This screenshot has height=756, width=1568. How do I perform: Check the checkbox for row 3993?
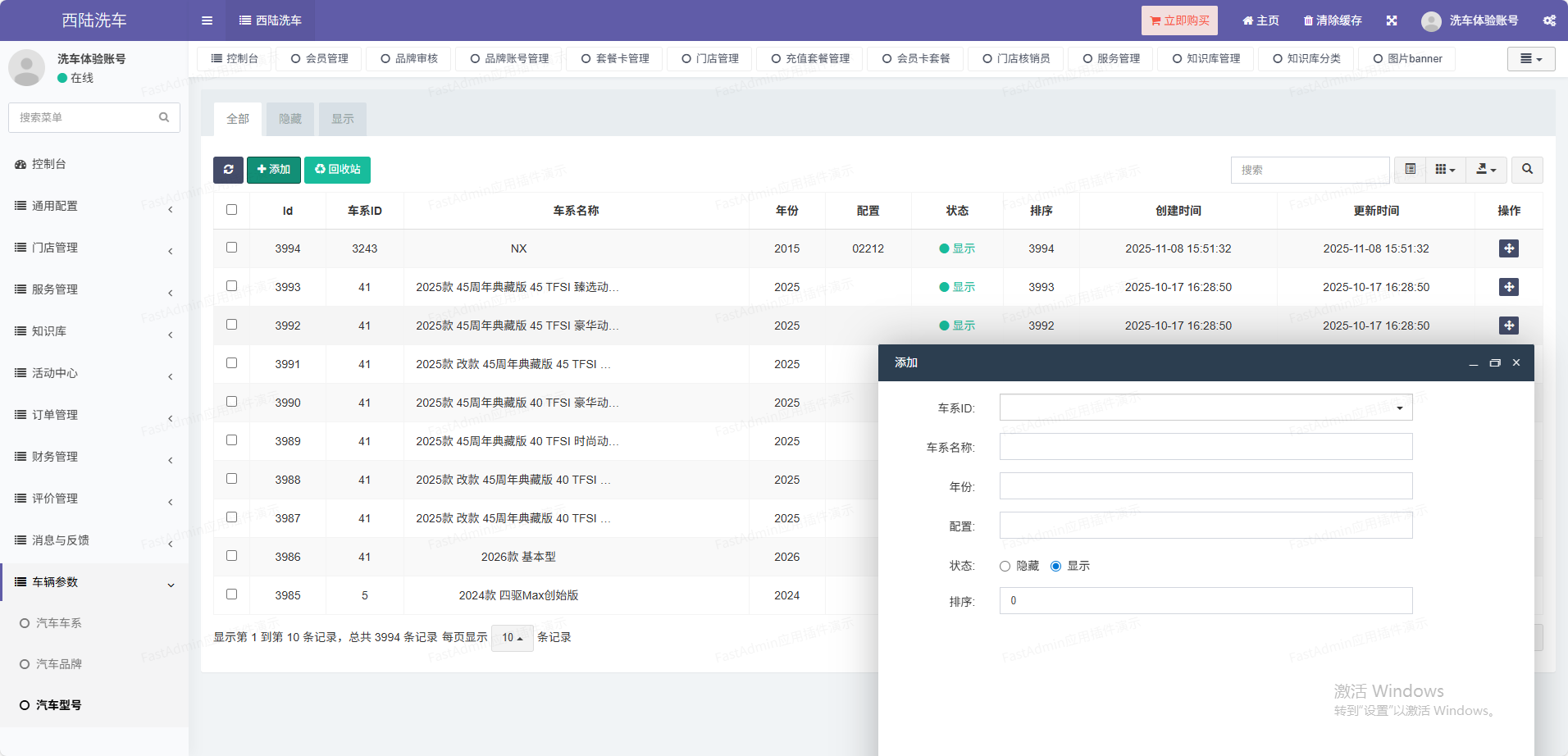click(232, 286)
